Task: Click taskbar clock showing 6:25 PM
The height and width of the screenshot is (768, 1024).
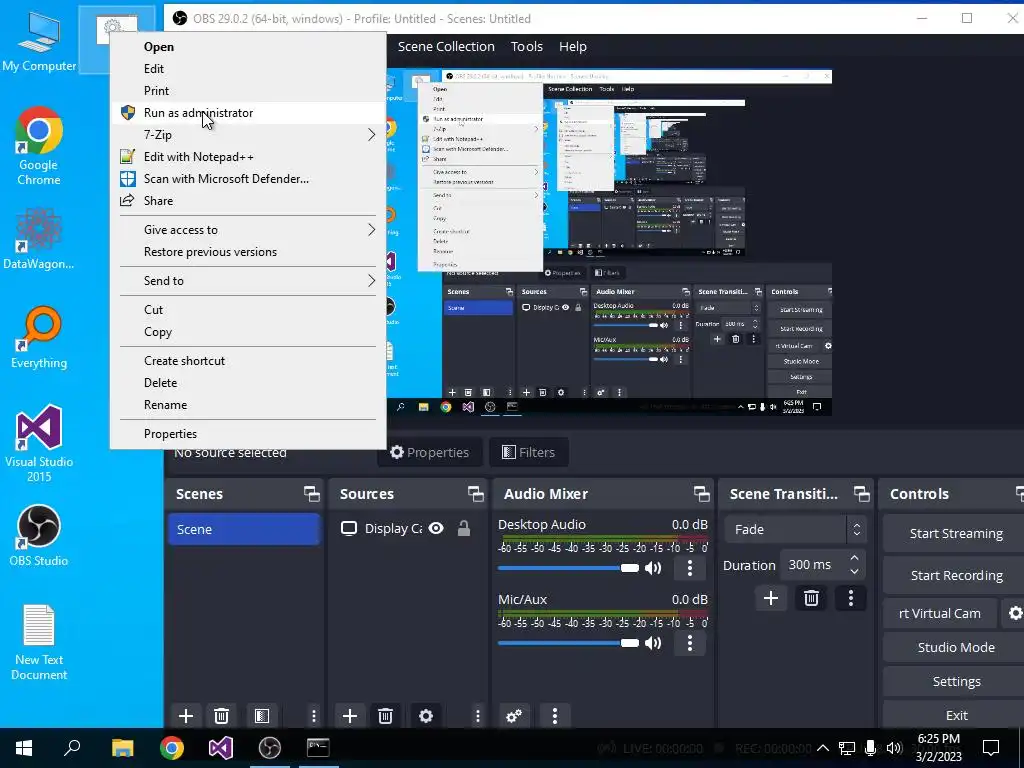Action: [938, 748]
